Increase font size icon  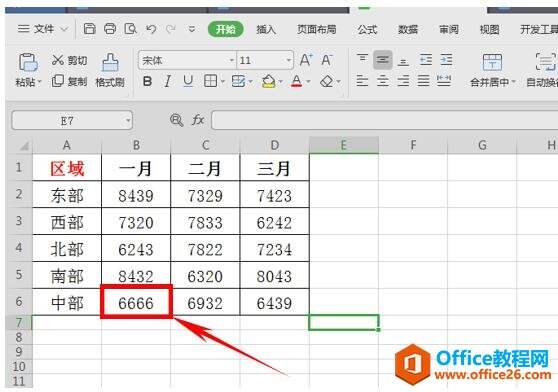click(306, 60)
